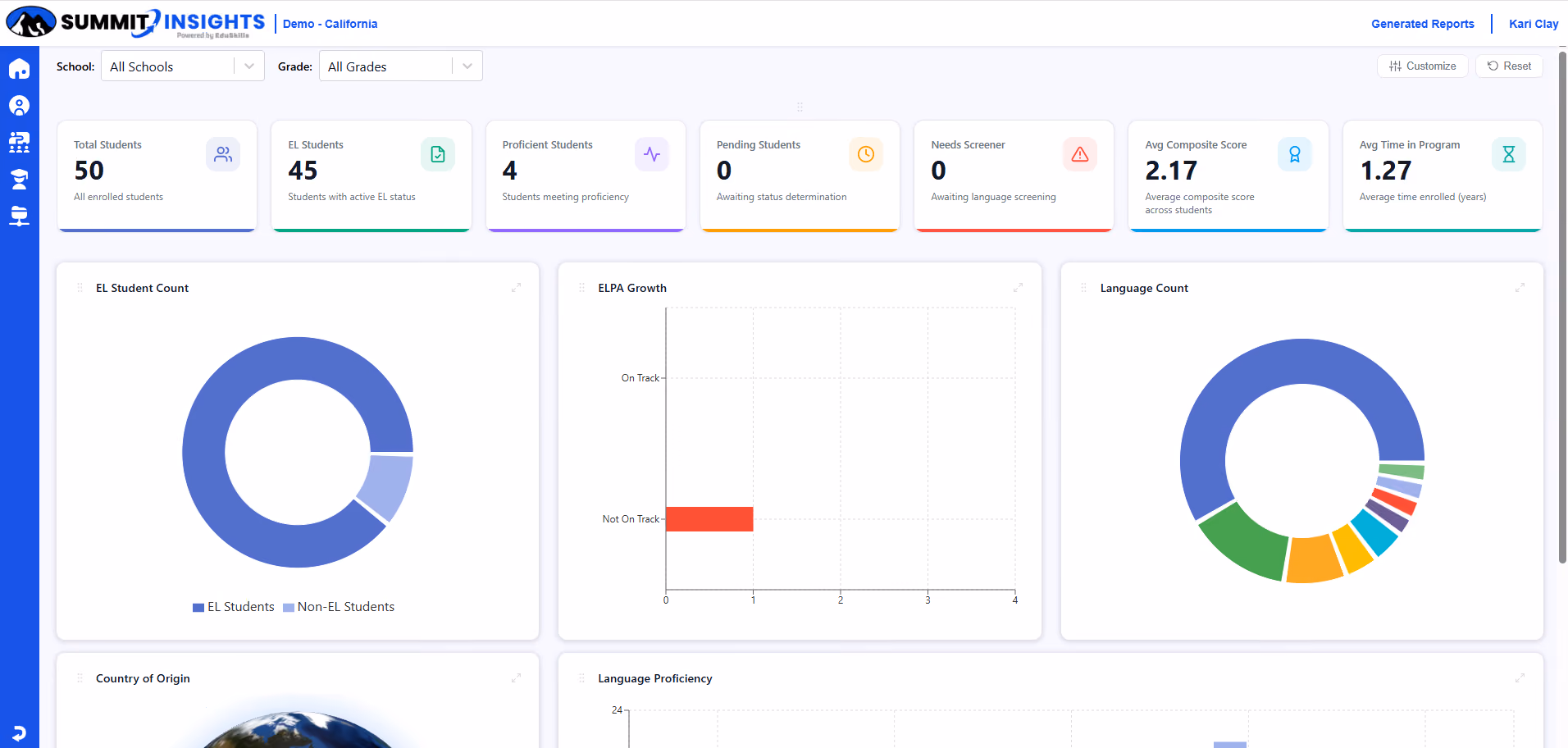Click the page vertical scrollbar
1568x748 pixels.
click(1562, 308)
